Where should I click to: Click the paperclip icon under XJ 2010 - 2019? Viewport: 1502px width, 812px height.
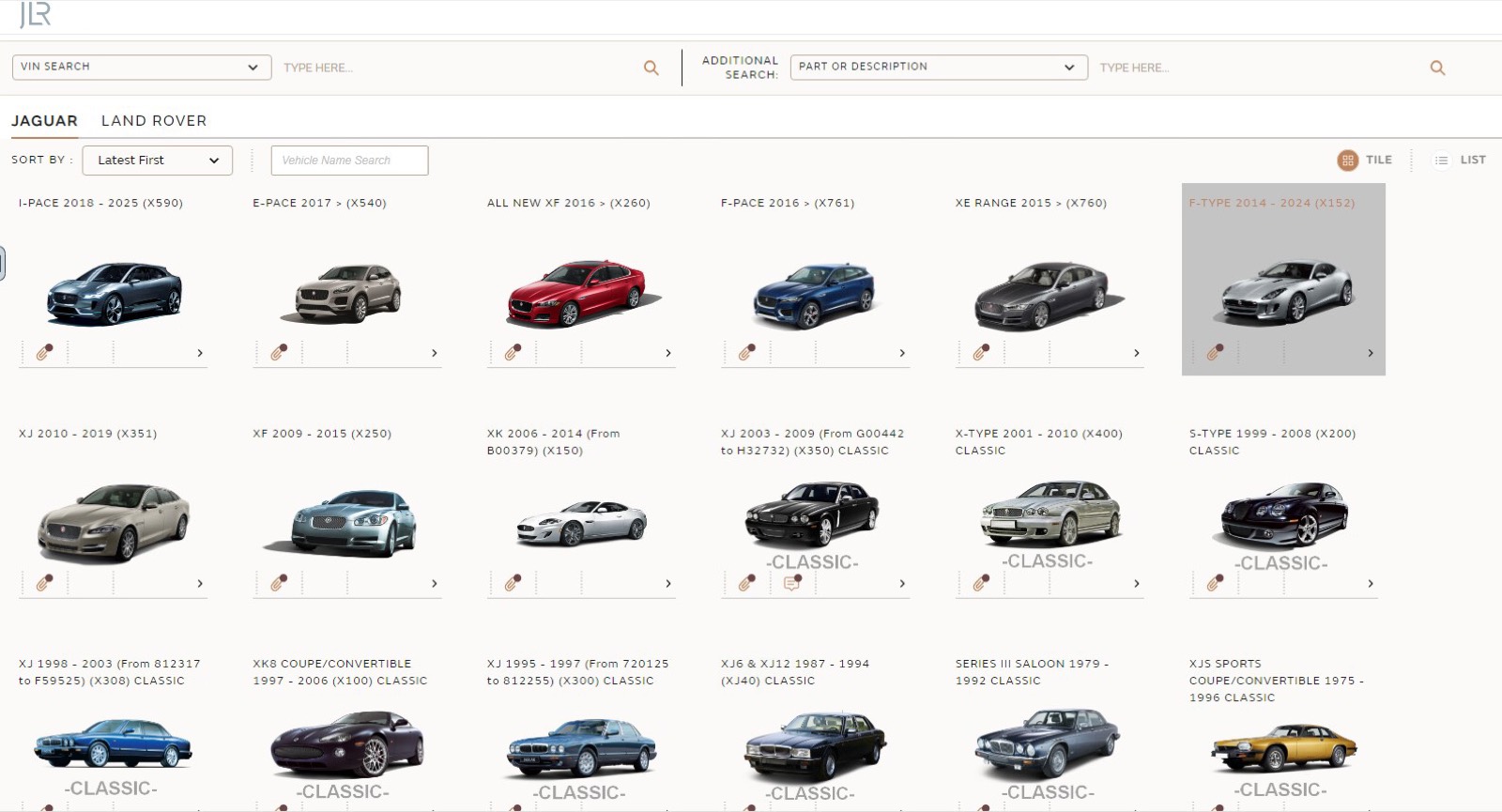click(44, 583)
